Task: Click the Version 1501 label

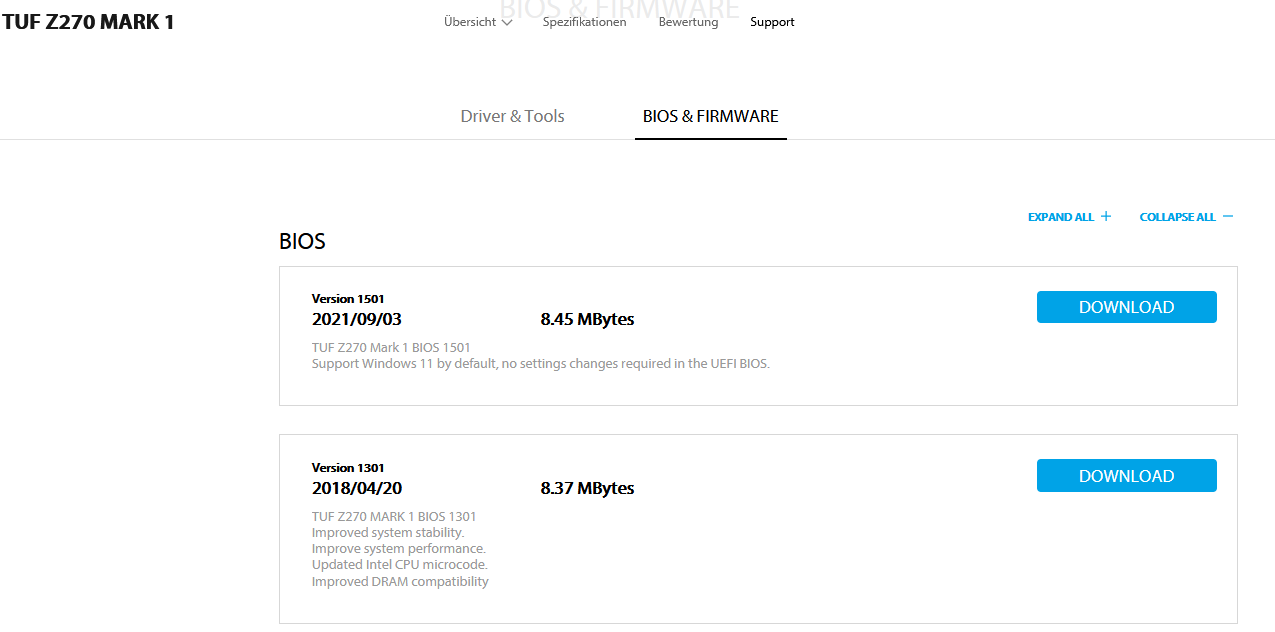Action: coord(348,299)
